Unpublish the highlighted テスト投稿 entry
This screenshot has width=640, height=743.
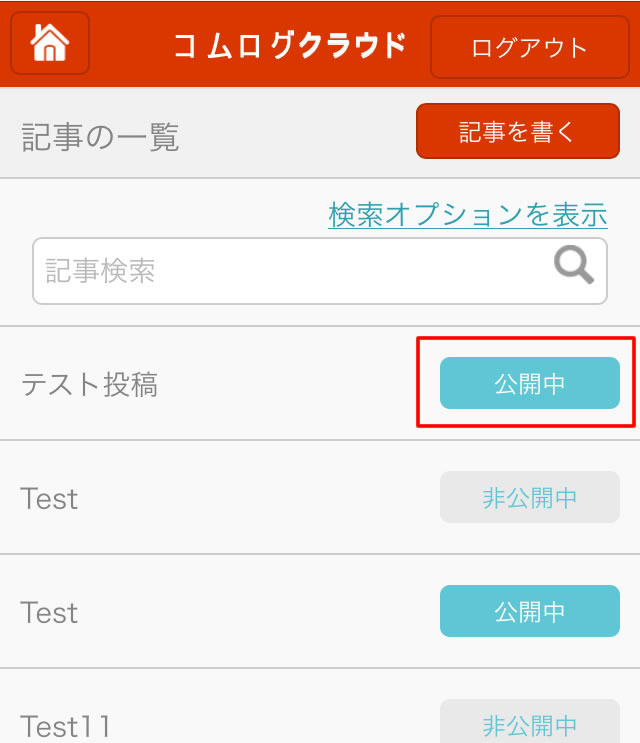coord(529,384)
